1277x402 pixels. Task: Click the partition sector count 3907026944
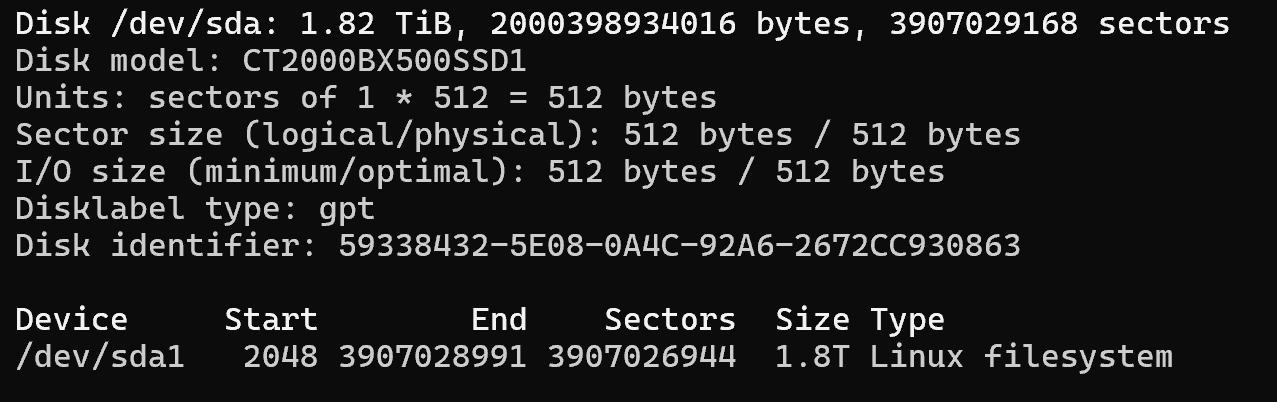(641, 356)
